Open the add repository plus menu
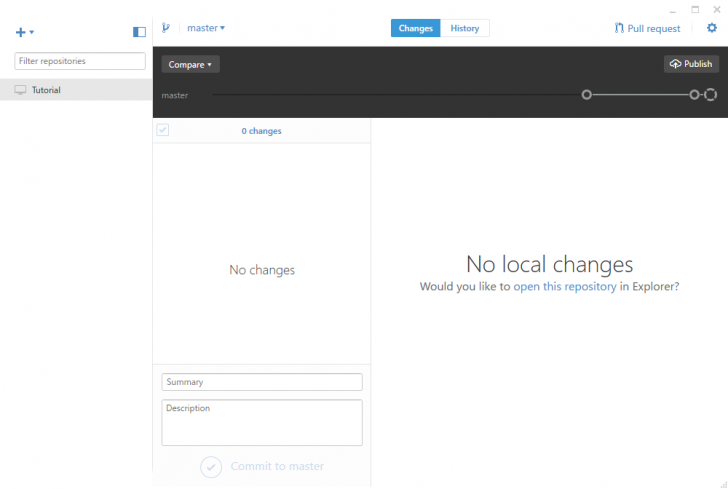The image size is (728, 489). coord(25,32)
